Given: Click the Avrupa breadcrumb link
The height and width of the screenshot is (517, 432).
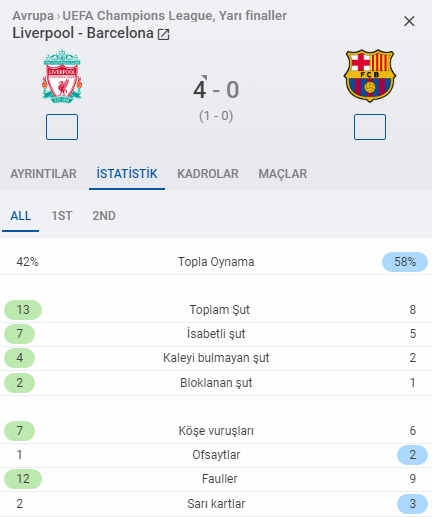Looking at the screenshot, I should click(x=33, y=16).
